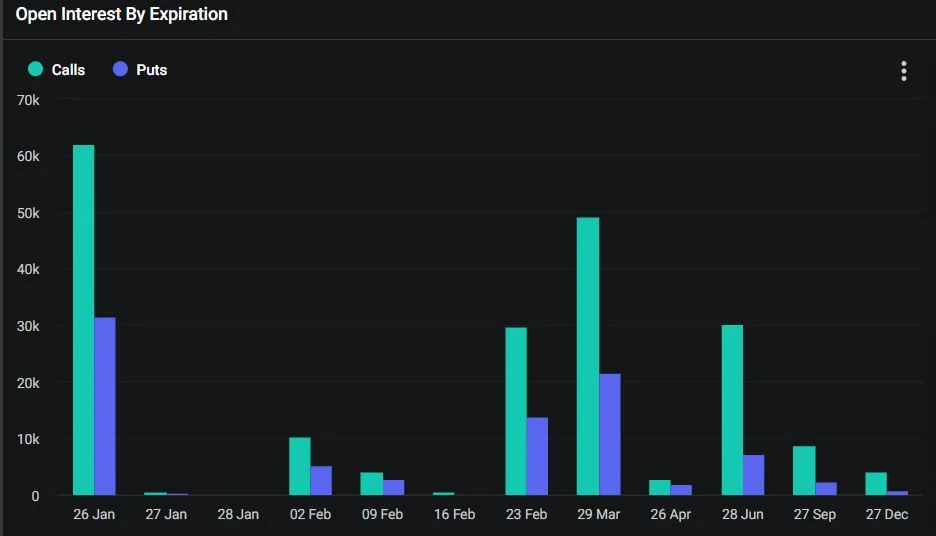Screen dimensions: 936x536
Task: Click the 26 Jan Puts bar
Action: click(105, 406)
